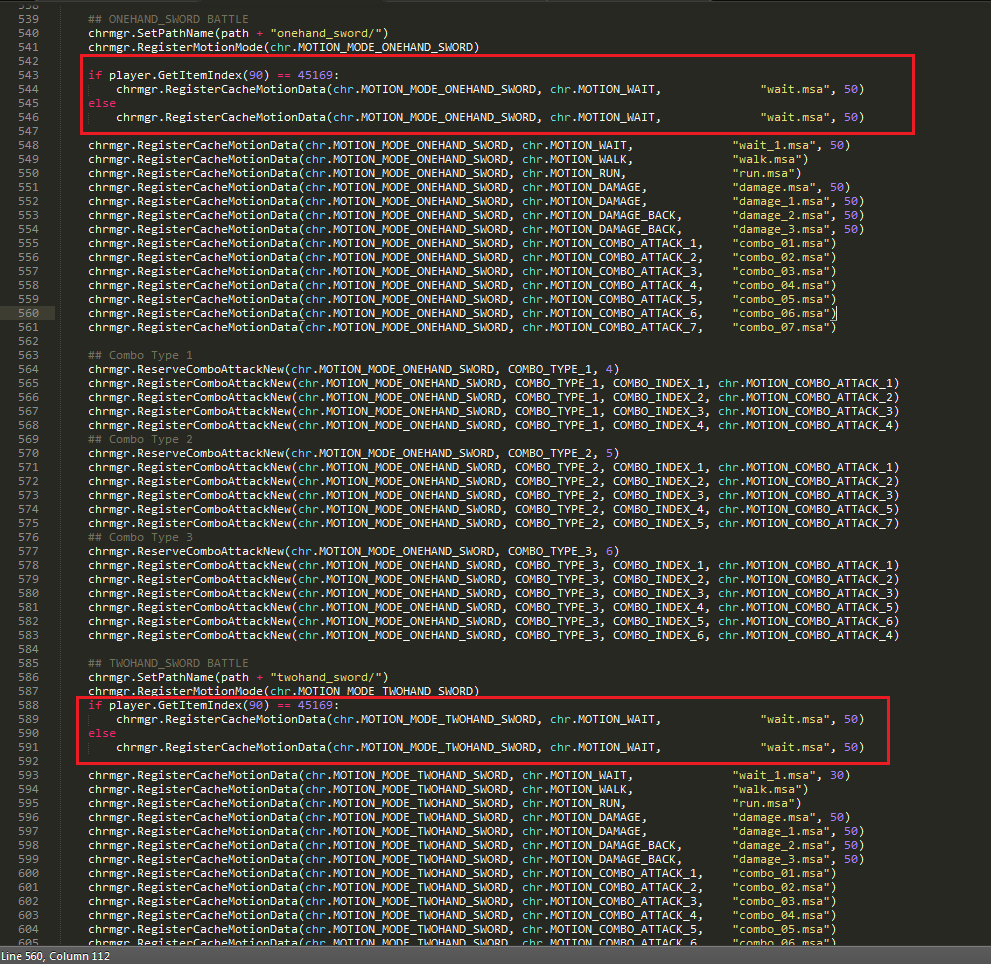The width and height of the screenshot is (991, 964).
Task: Click the string "onehand_sword/" on line 540
Action: [326, 34]
